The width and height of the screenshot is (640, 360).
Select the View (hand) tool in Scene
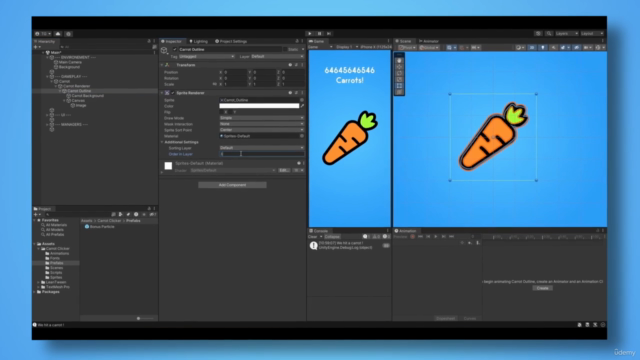coord(399,60)
